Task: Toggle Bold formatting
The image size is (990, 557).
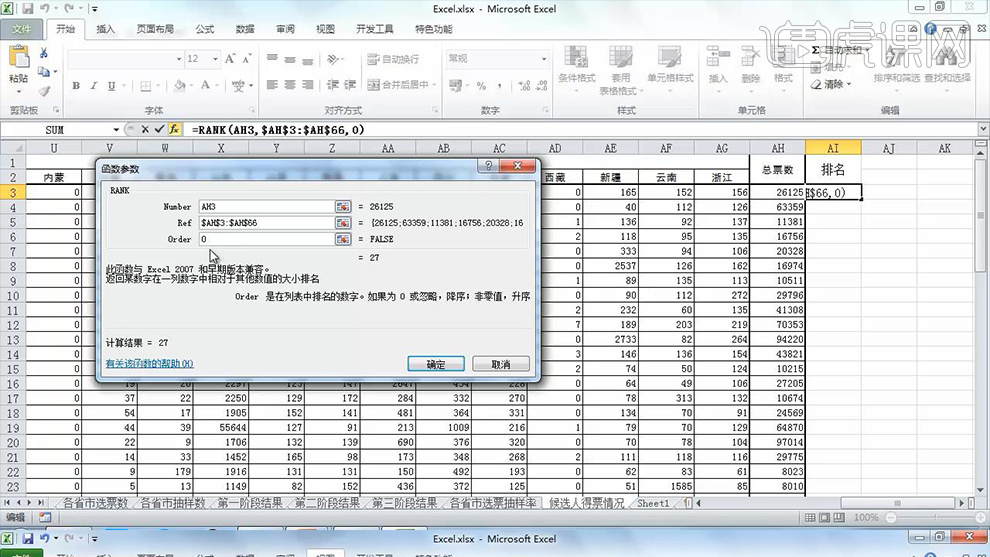Action: 76,85
